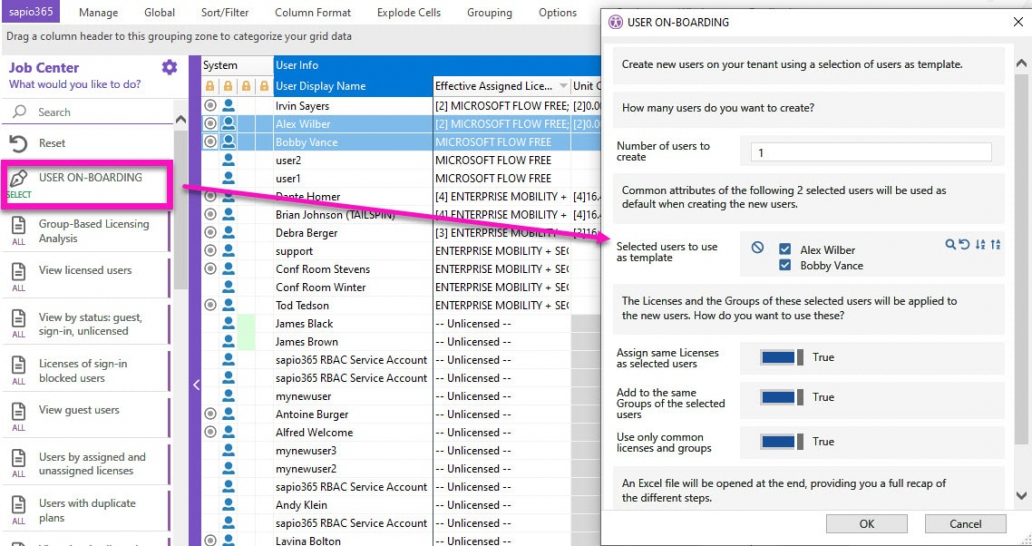Click the reset arrow in template users field
The width and height of the screenshot is (1032, 546).
coord(964,245)
